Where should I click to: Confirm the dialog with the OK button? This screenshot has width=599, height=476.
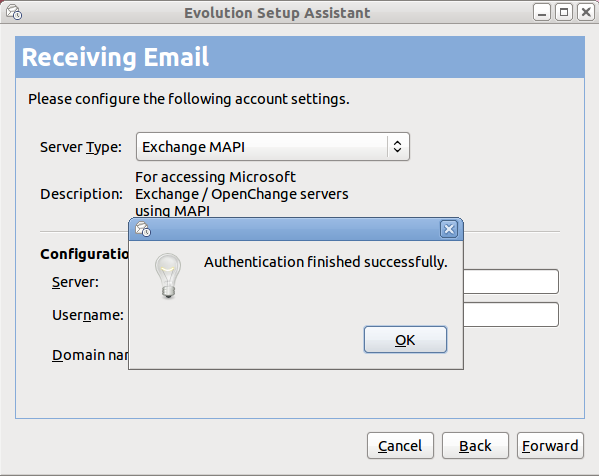(x=405, y=340)
